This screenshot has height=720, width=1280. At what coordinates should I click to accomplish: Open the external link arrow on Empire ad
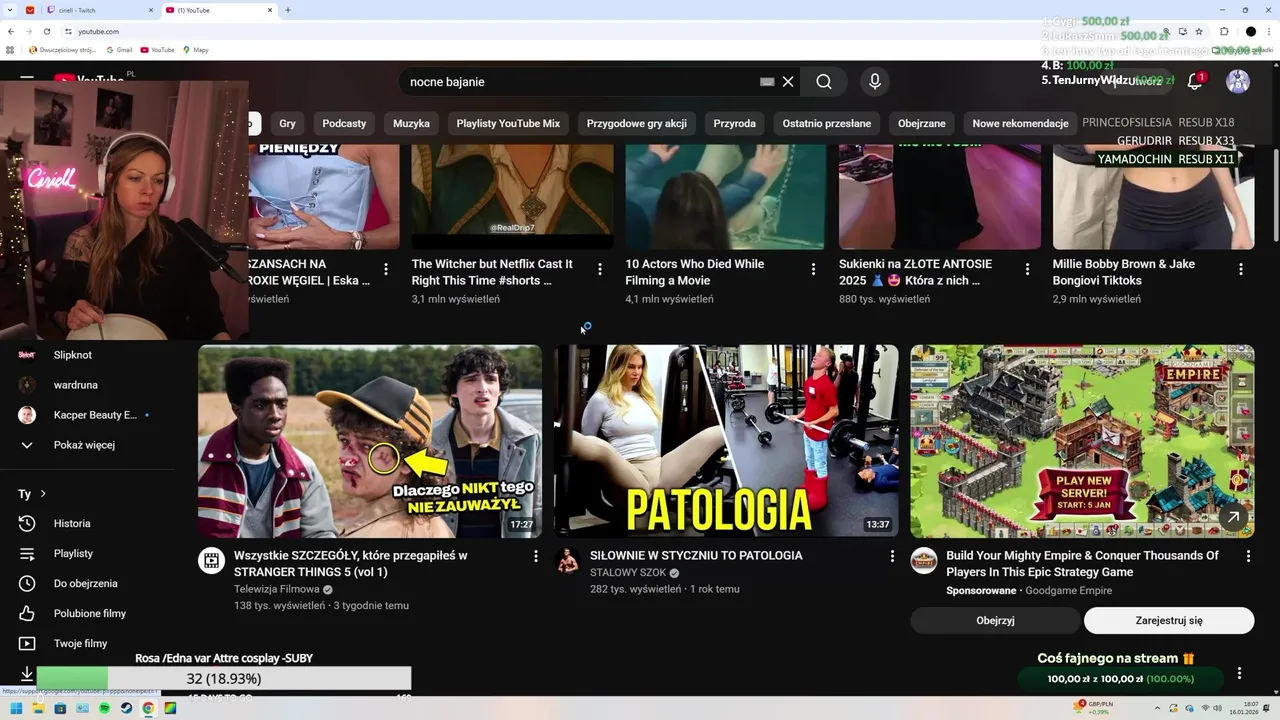pos(1233,517)
